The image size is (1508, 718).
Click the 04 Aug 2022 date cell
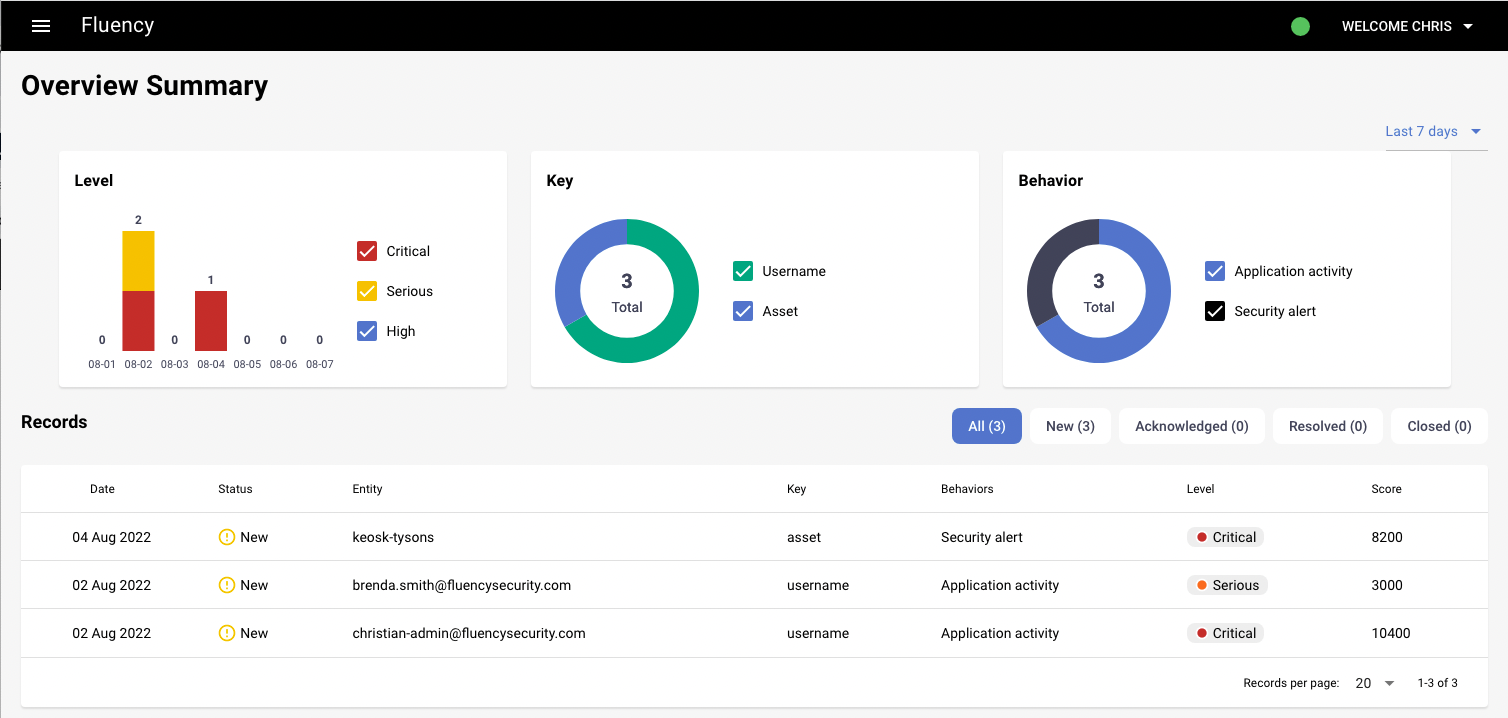tap(111, 537)
